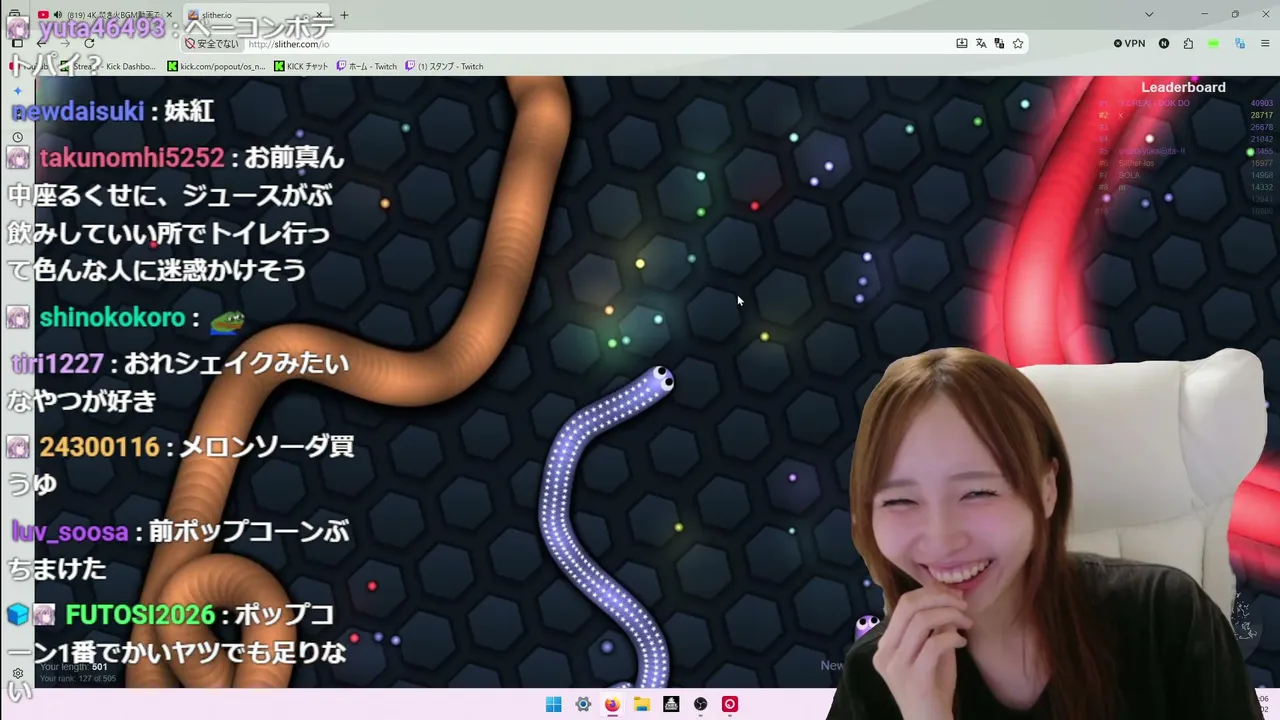Click the purple snake's head

coord(659,379)
